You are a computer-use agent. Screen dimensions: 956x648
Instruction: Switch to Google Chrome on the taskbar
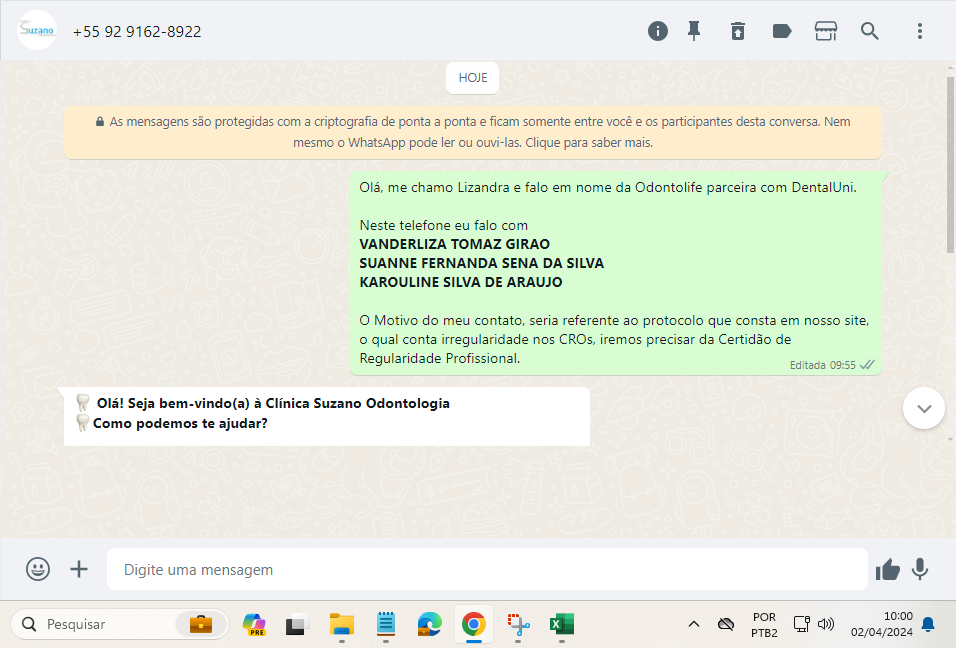[x=474, y=624]
